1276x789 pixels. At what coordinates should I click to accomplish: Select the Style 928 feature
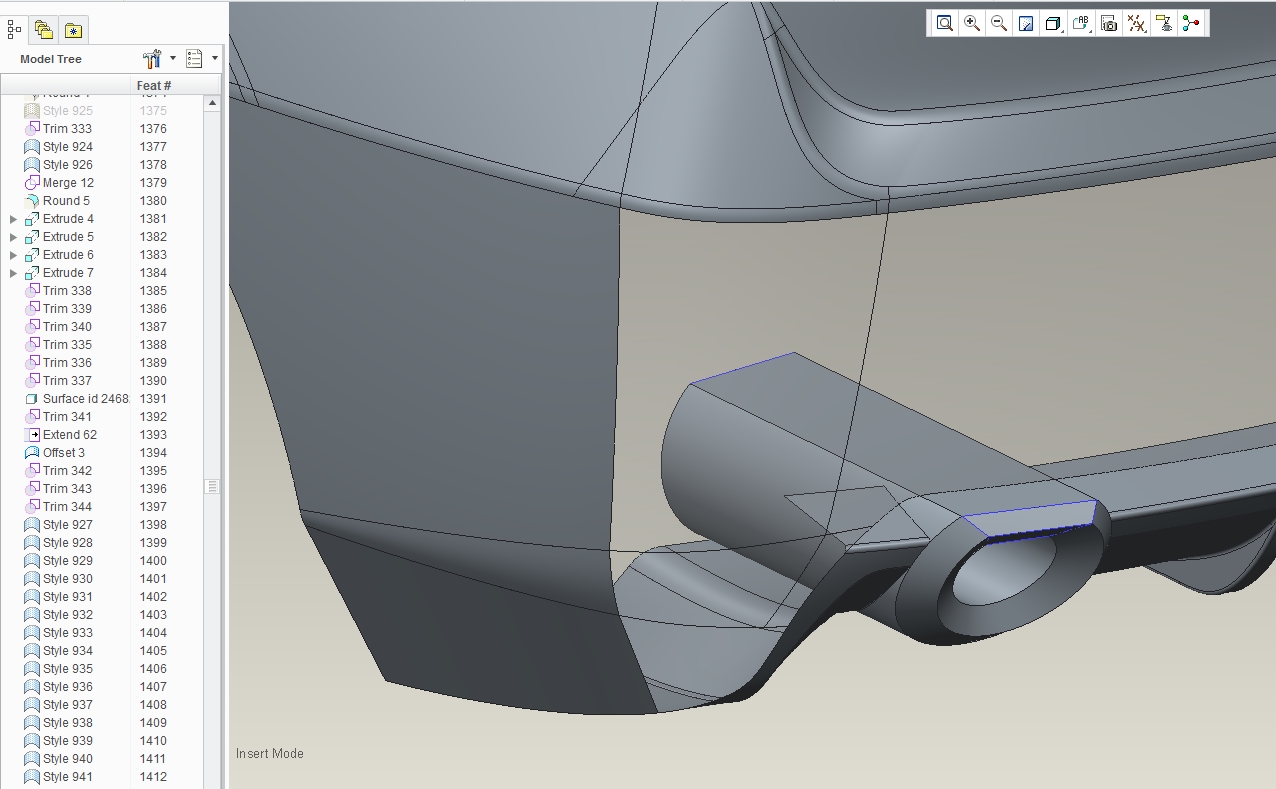click(68, 543)
